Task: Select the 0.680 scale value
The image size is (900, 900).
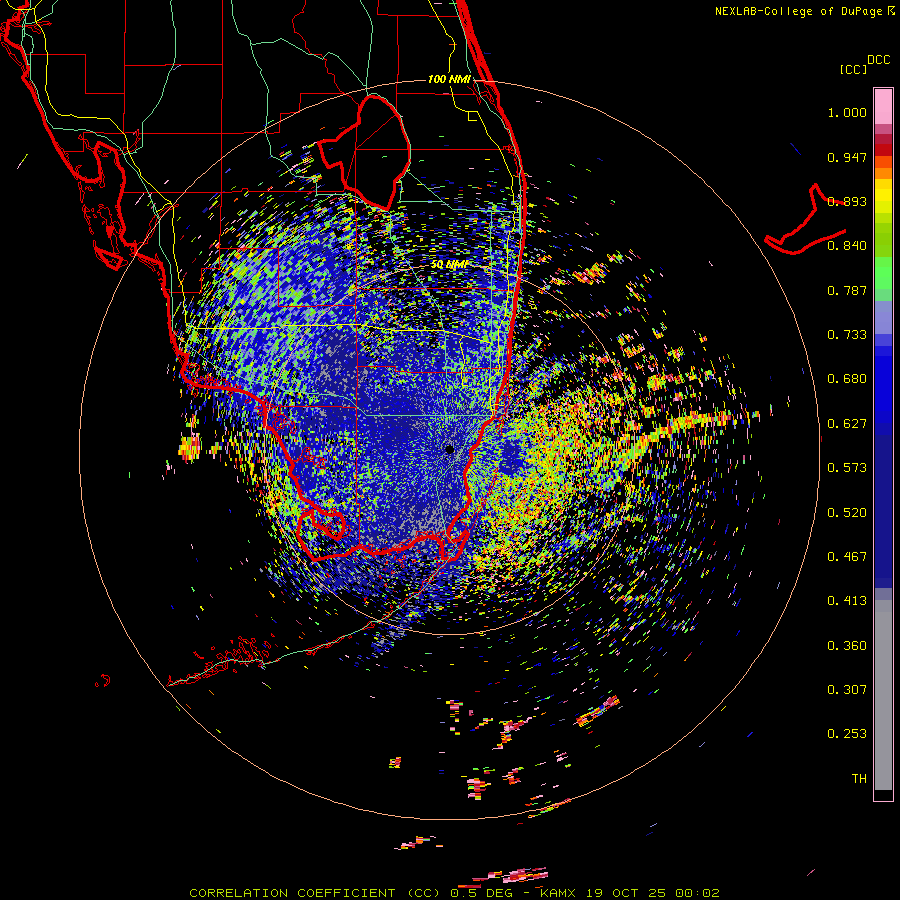Action: pyautogui.click(x=847, y=379)
